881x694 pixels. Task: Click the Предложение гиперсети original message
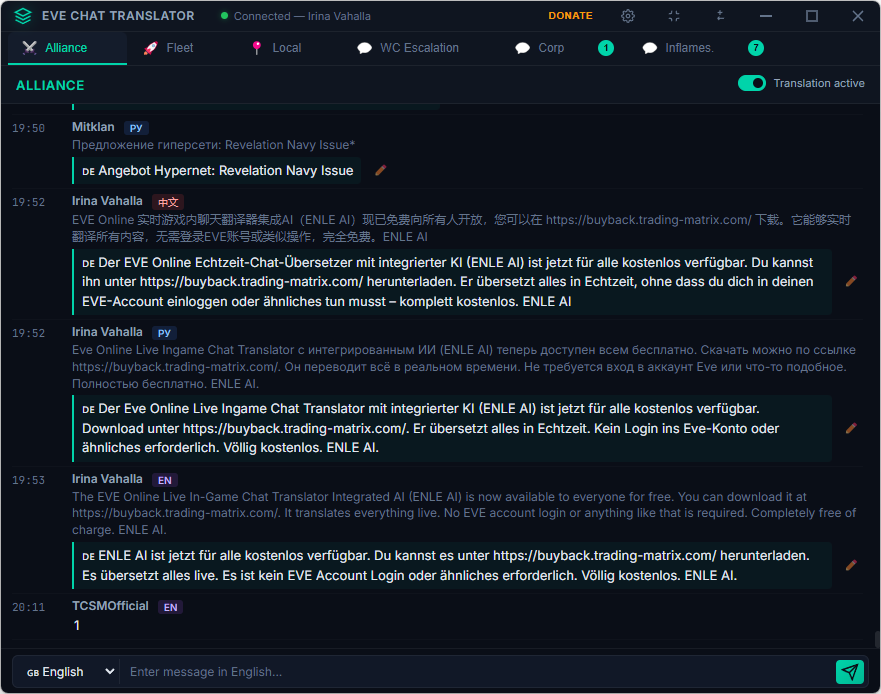[x=214, y=145]
